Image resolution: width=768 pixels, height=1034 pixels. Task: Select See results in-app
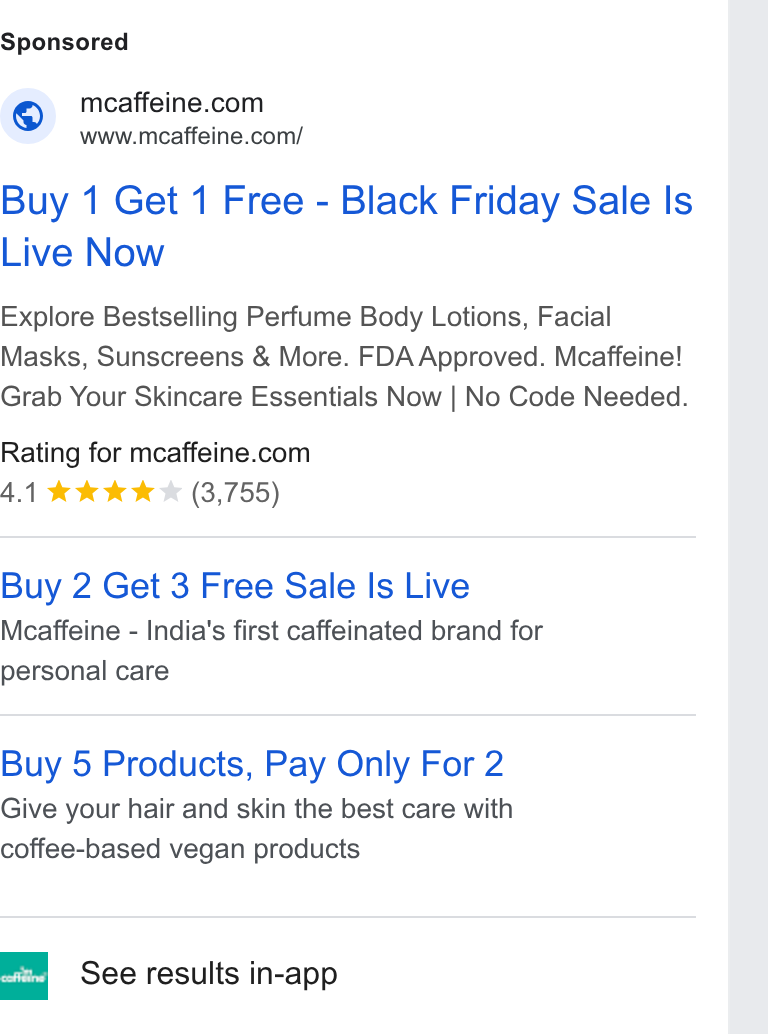click(209, 974)
